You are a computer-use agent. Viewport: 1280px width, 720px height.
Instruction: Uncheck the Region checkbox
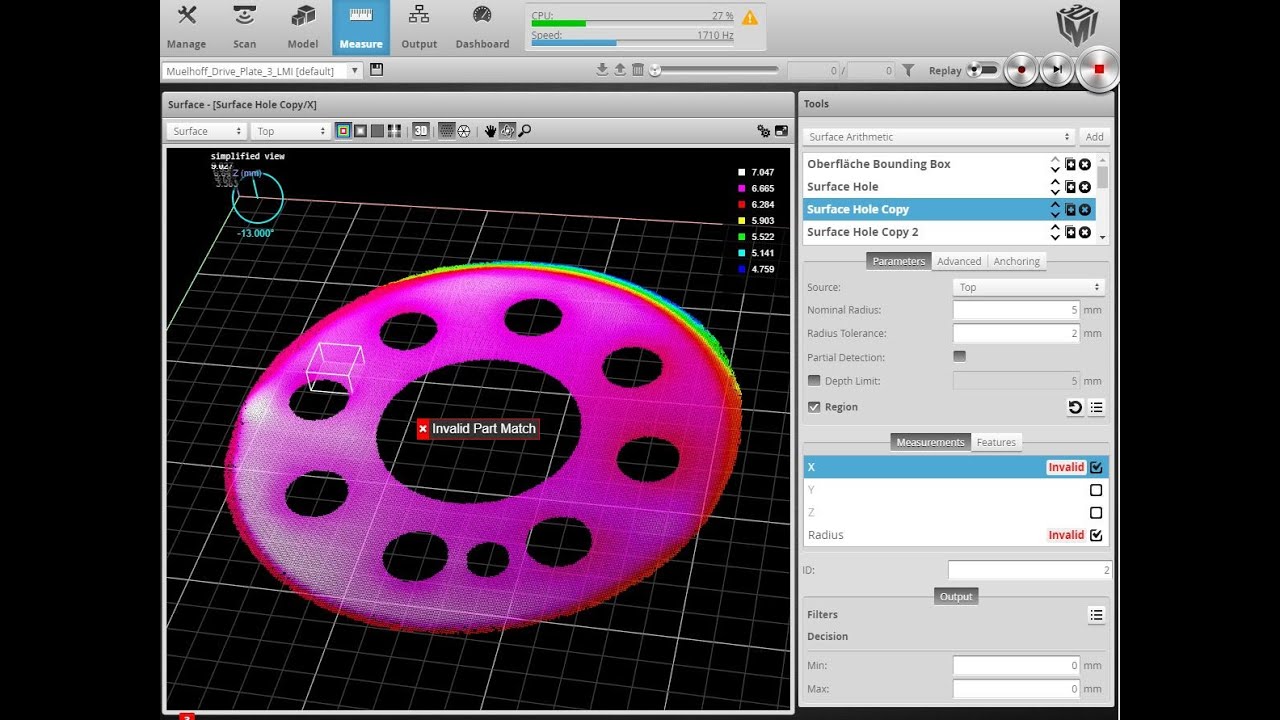coord(814,407)
